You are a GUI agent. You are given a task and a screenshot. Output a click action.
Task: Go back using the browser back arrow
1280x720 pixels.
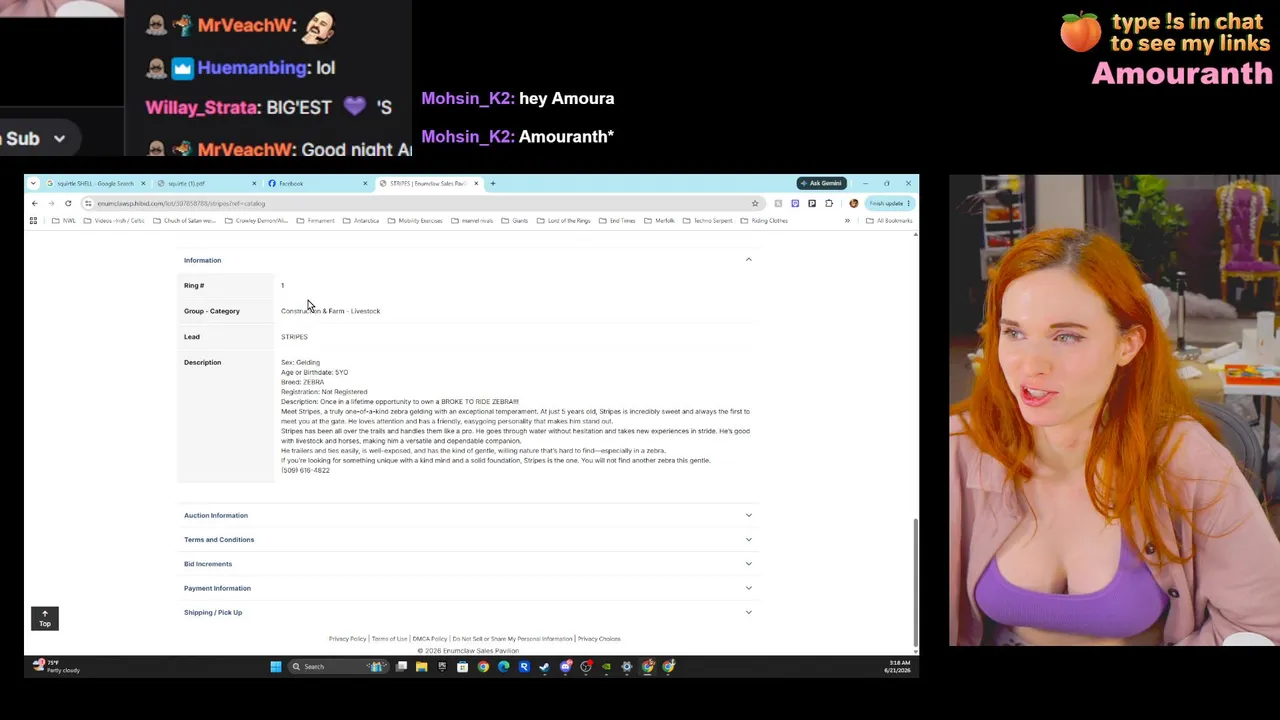35,203
